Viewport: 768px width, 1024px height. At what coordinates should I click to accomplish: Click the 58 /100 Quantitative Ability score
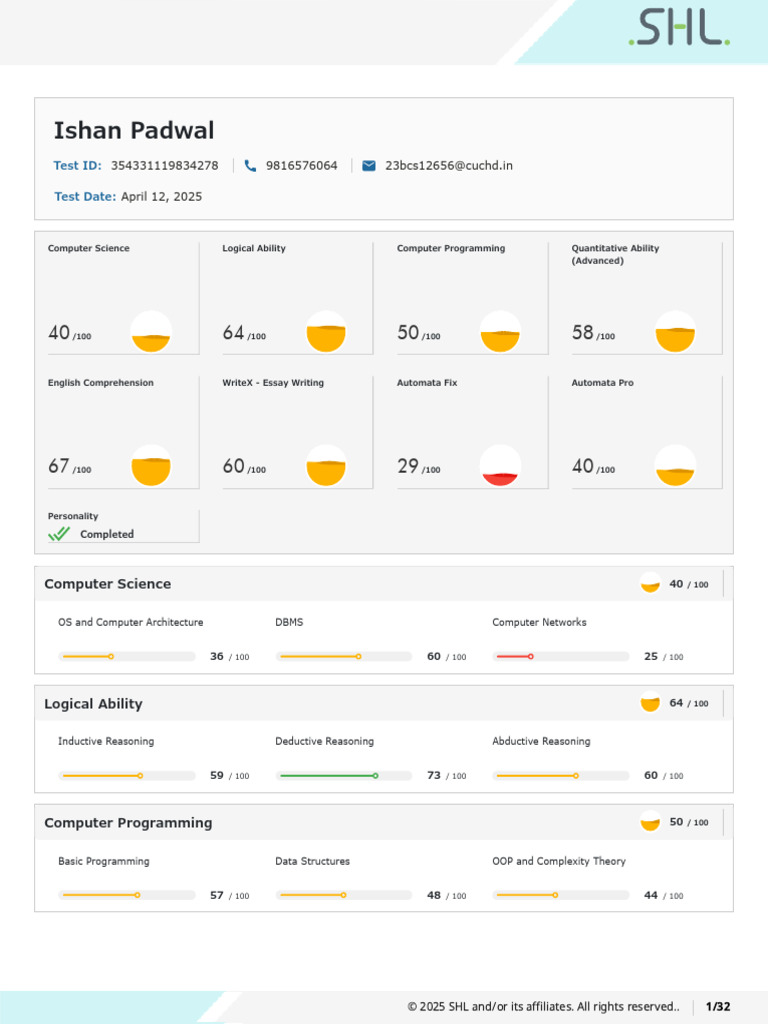point(594,332)
